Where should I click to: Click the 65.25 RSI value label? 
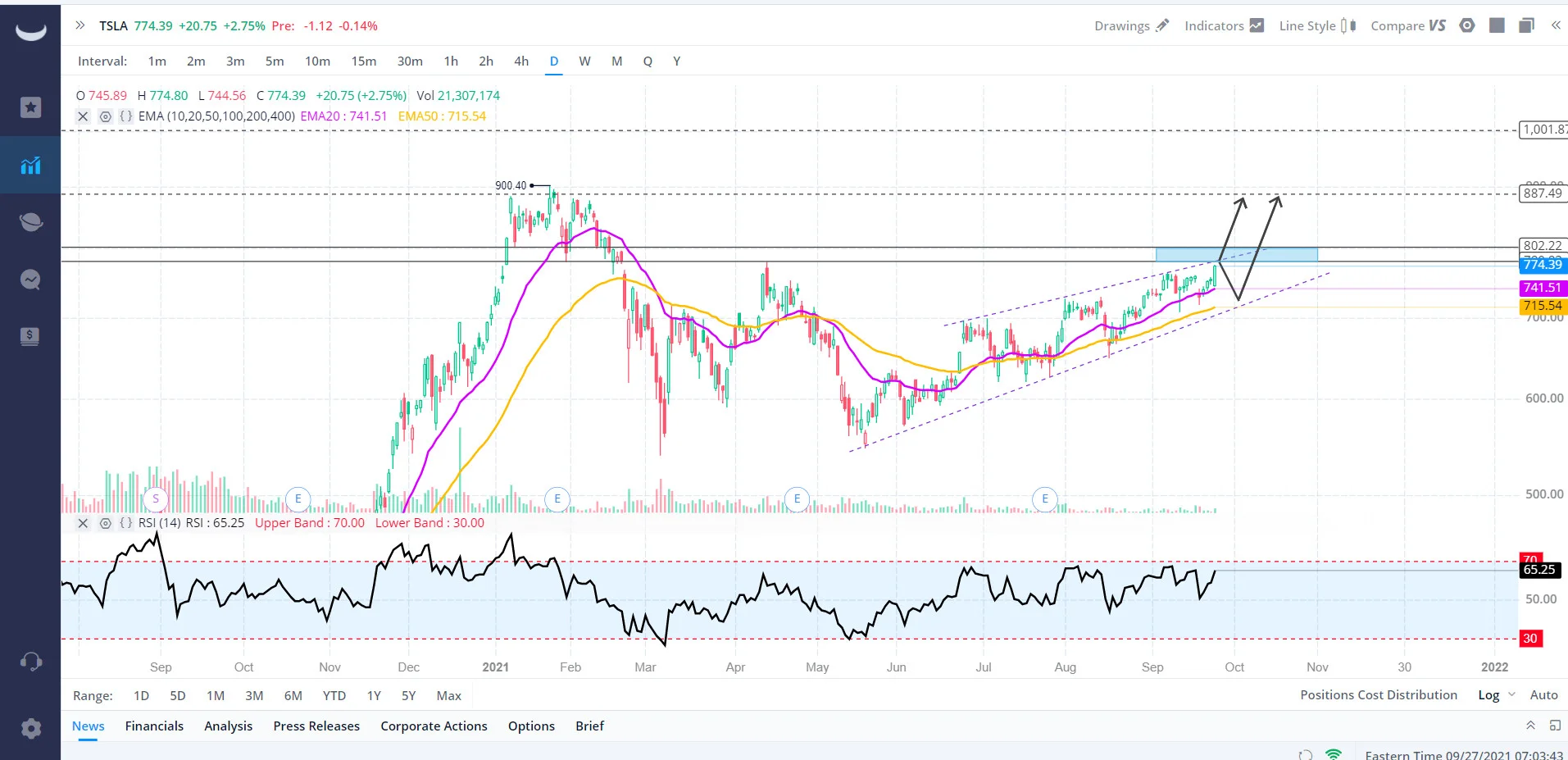[1539, 570]
